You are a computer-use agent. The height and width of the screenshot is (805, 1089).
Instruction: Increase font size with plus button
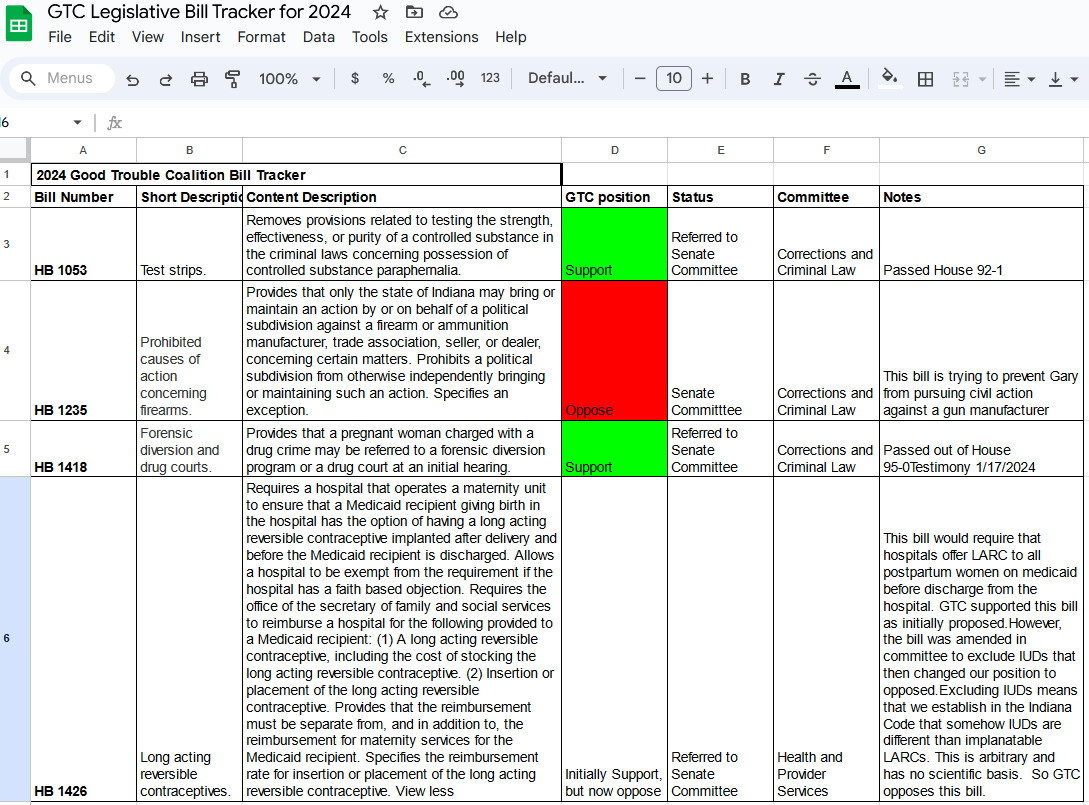[707, 78]
